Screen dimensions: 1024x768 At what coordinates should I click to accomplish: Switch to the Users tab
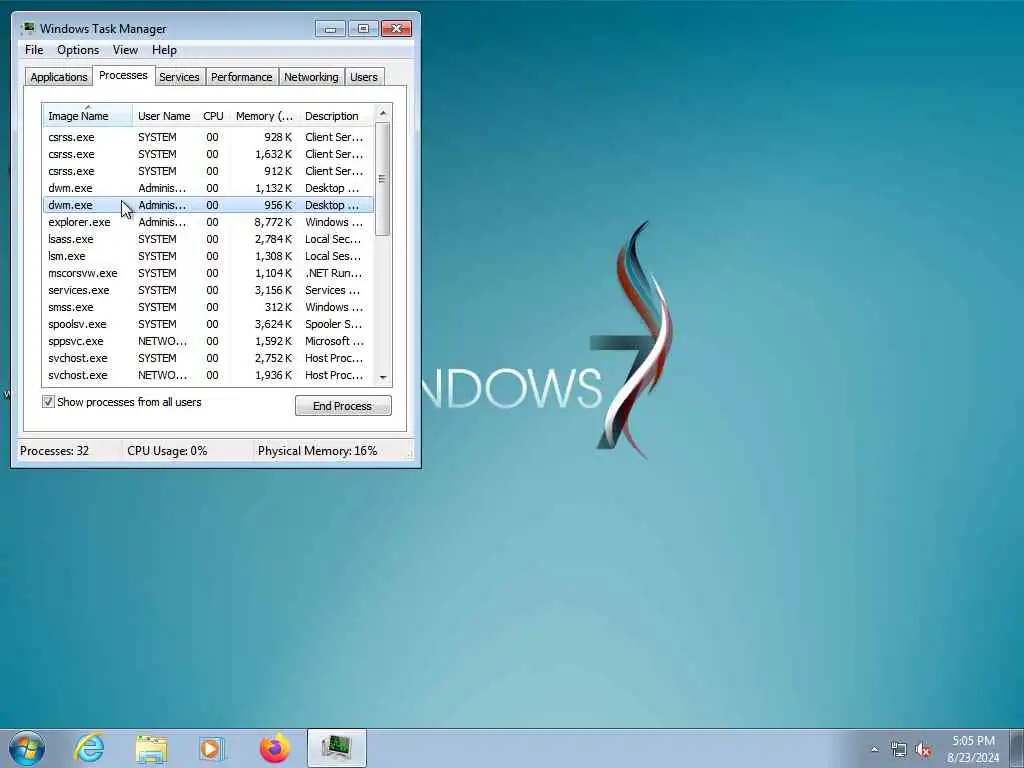pos(364,76)
